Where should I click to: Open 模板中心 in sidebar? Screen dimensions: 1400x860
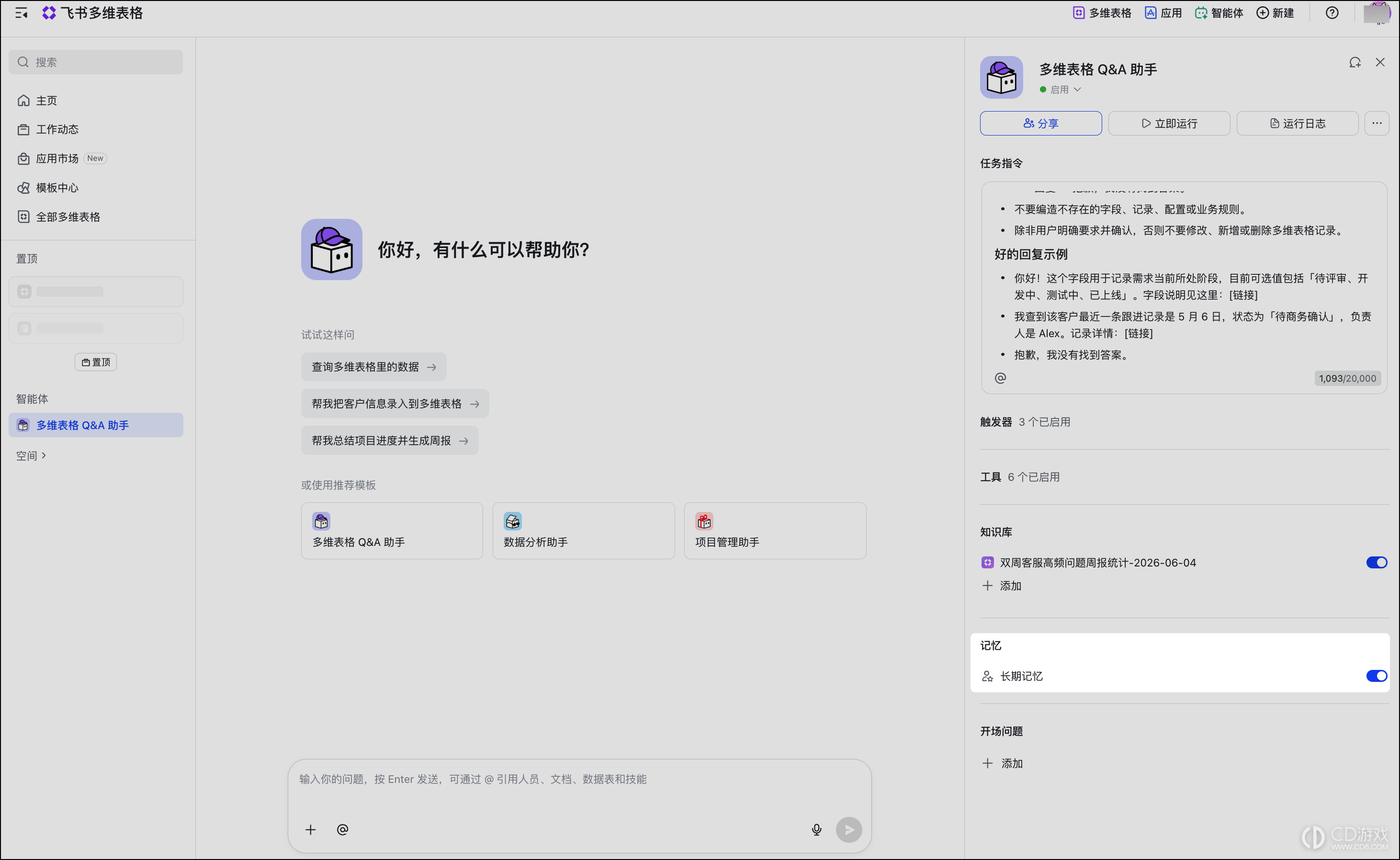tap(96, 187)
